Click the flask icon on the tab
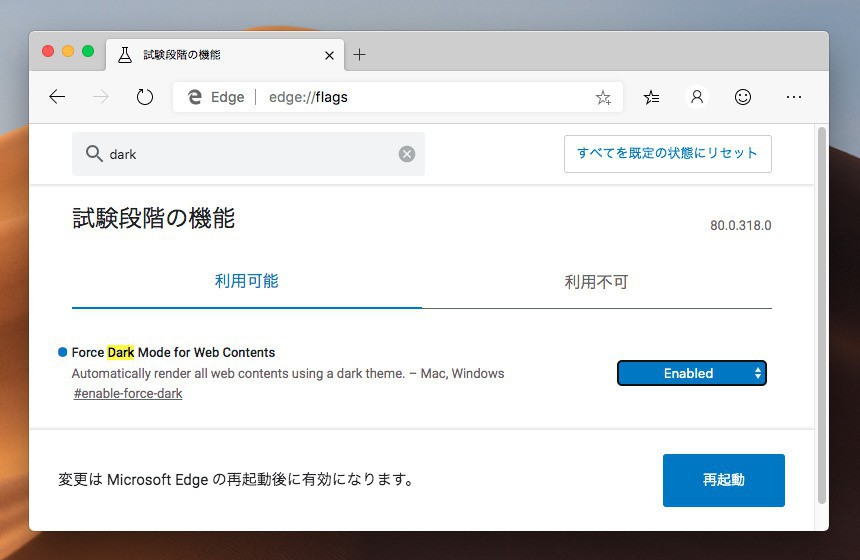 click(125, 55)
